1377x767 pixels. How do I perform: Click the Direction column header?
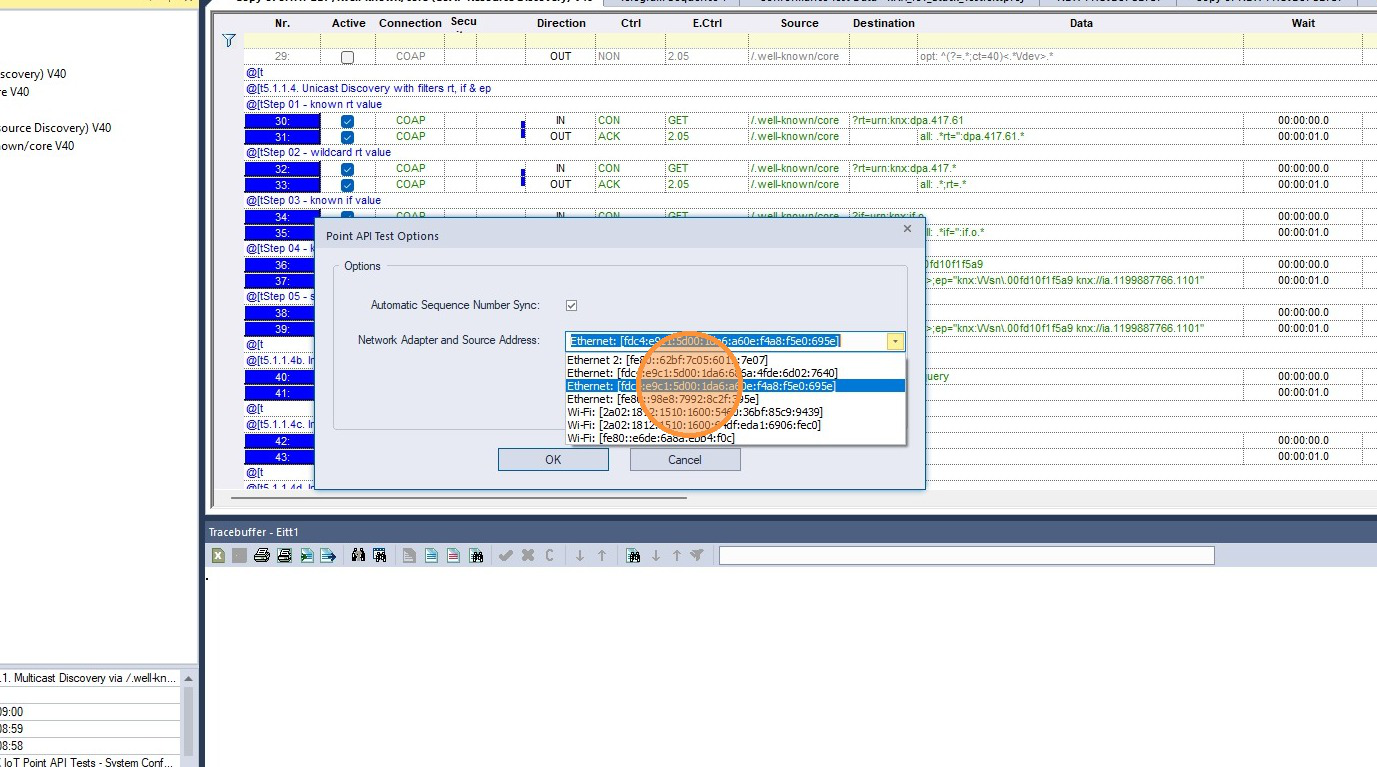point(561,23)
